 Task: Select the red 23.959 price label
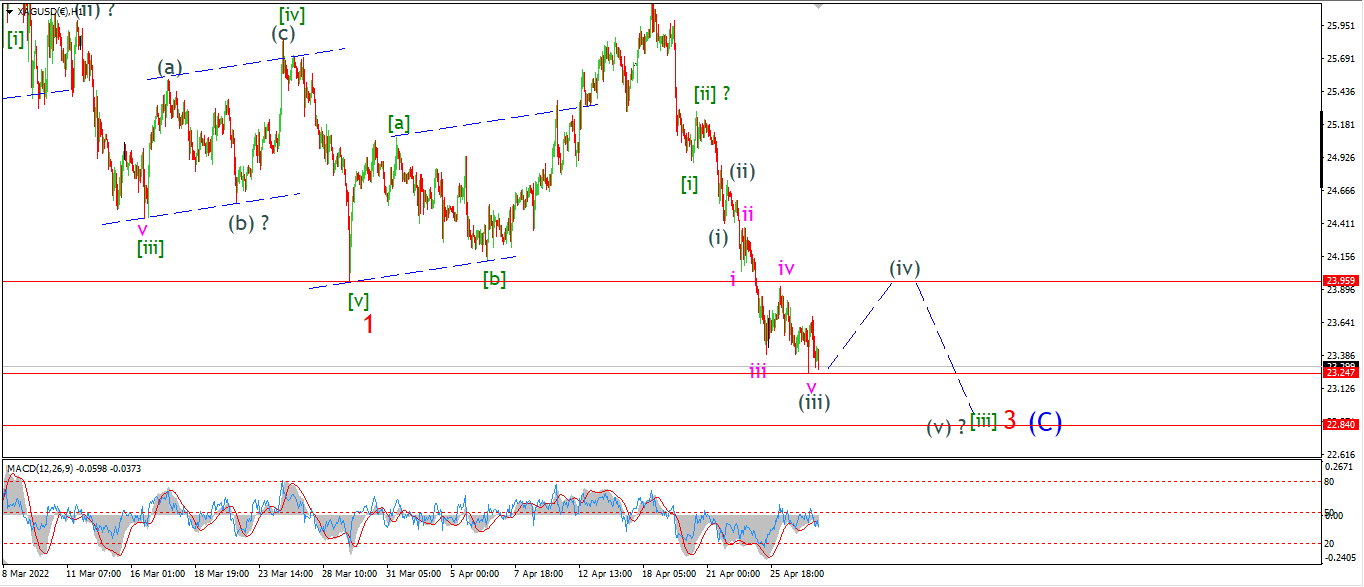1340,281
